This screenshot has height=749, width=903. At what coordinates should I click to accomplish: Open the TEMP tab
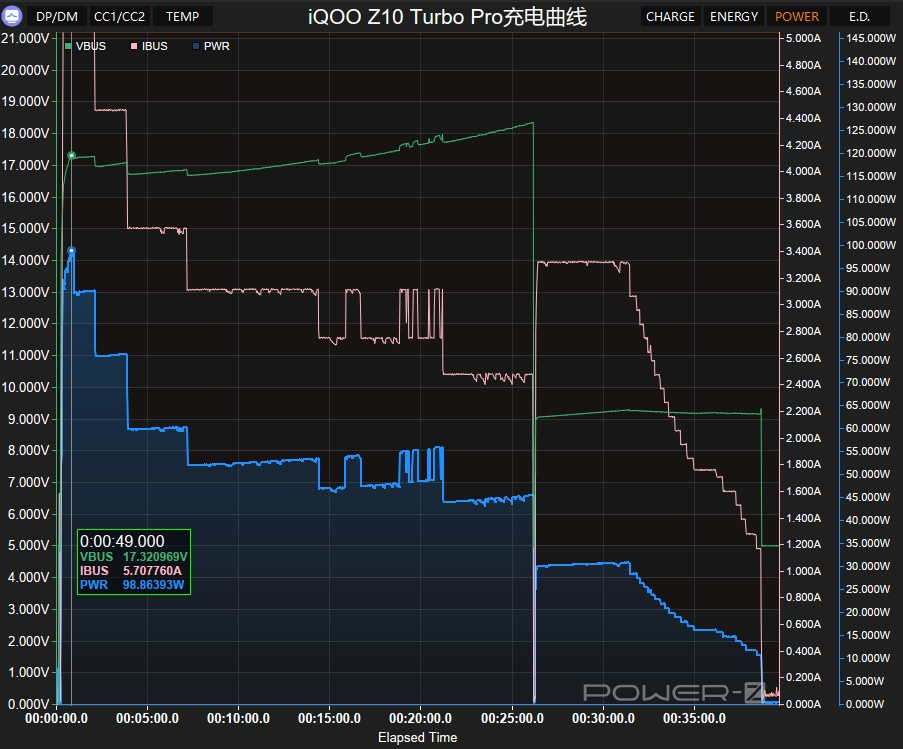(x=183, y=16)
